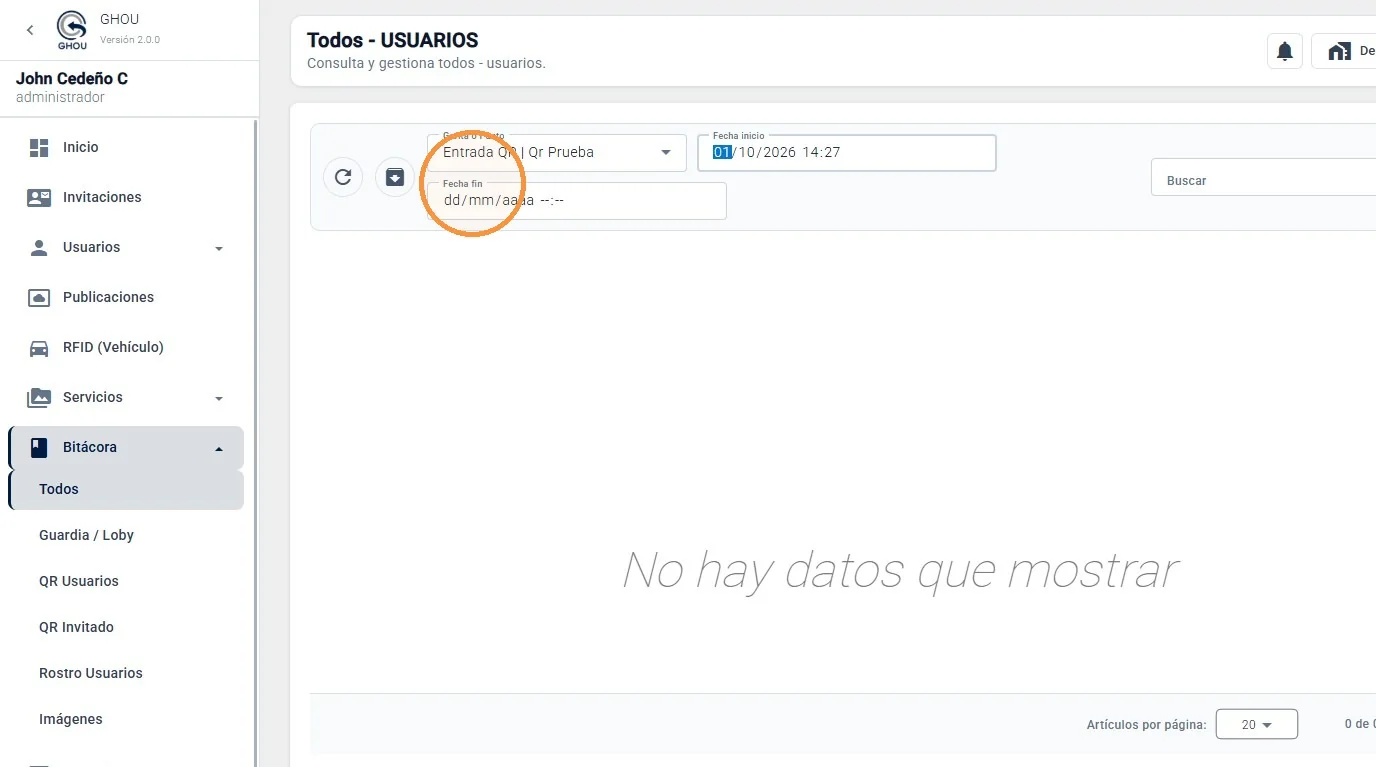
Task: Open the Entrada QR | Qr Prueba dropdown
Action: 557,153
